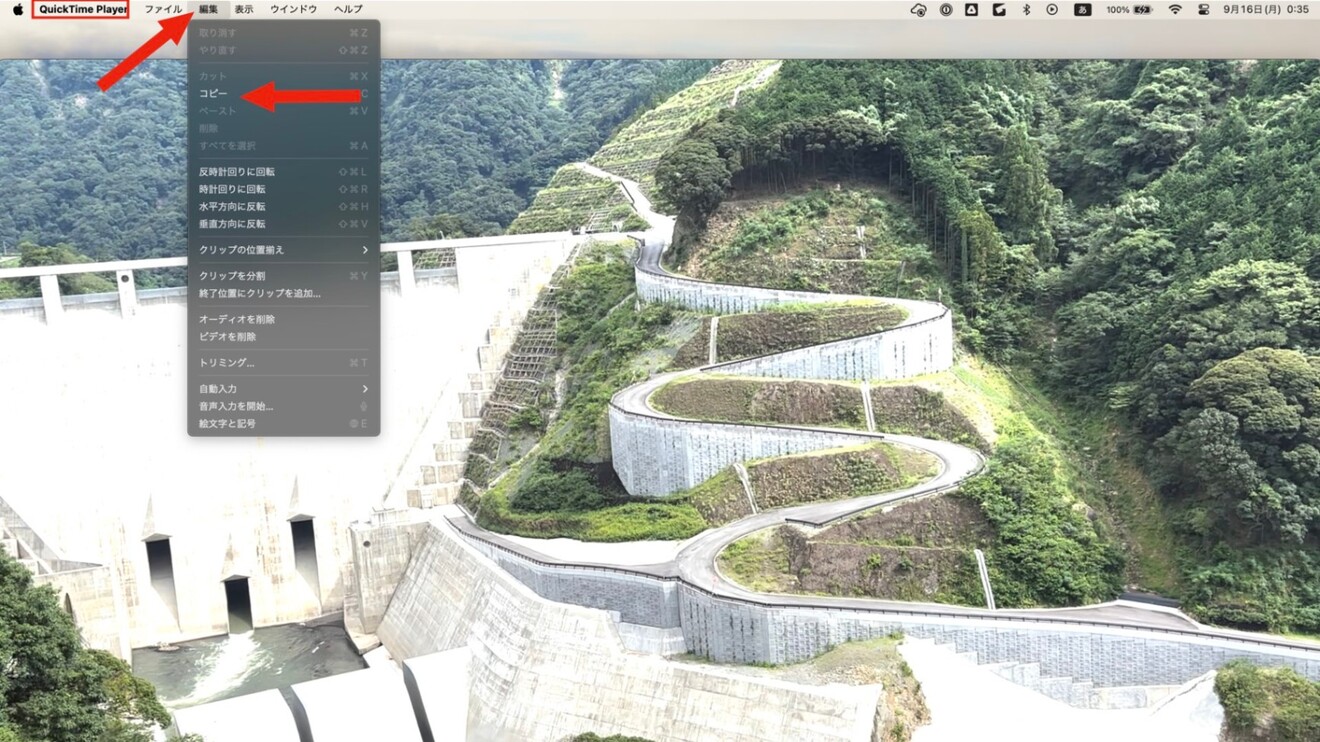The width and height of the screenshot is (1320, 742).
Task: Click the triangle drive icon in menu bar
Action: coord(972,10)
